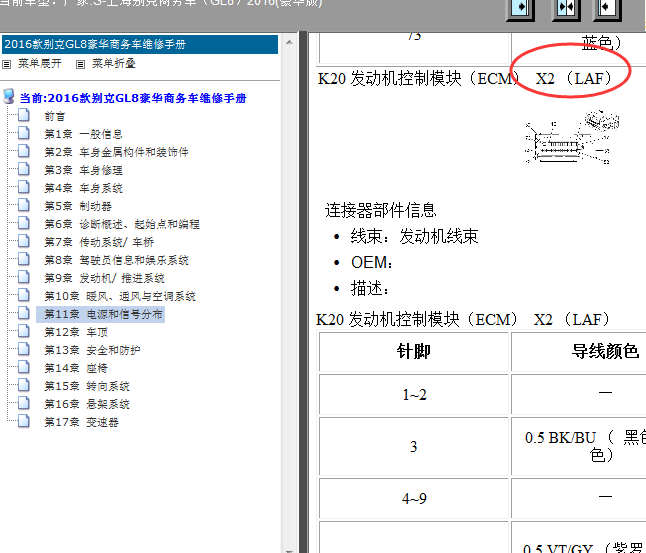
Task: Click the left-panel collapse arrow button
Action: click(x=520, y=8)
